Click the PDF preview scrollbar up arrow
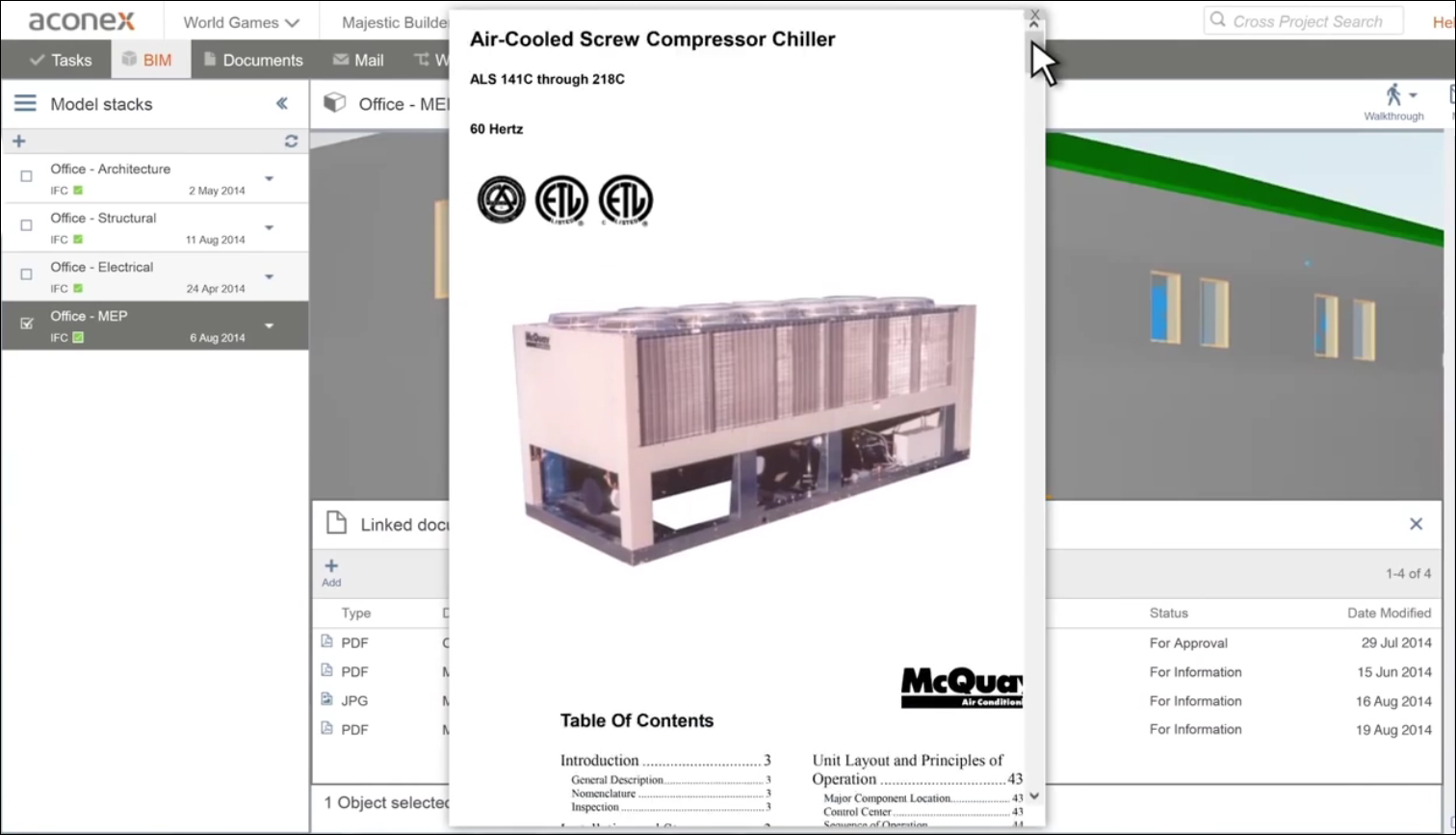Viewport: 1456px width, 835px height. click(1034, 26)
